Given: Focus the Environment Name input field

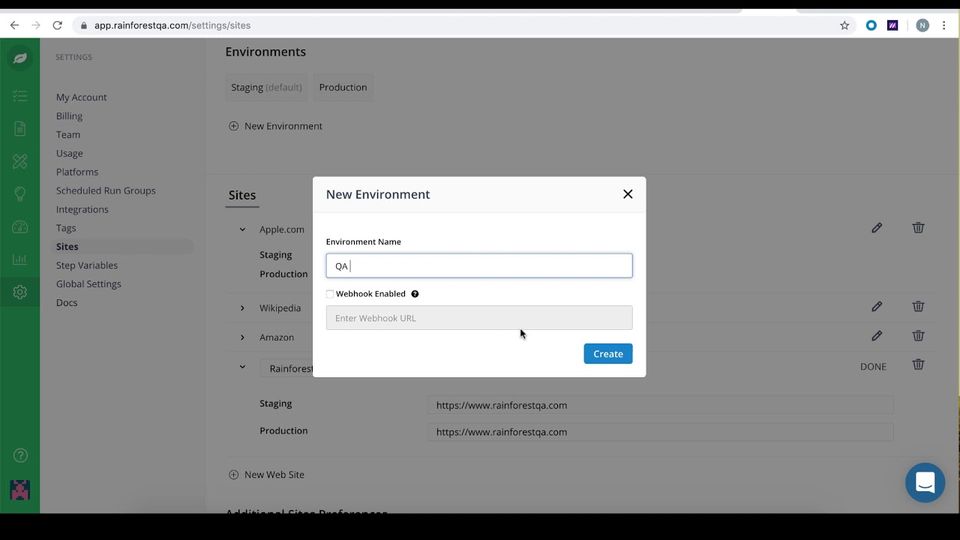Looking at the screenshot, I should [x=479, y=266].
